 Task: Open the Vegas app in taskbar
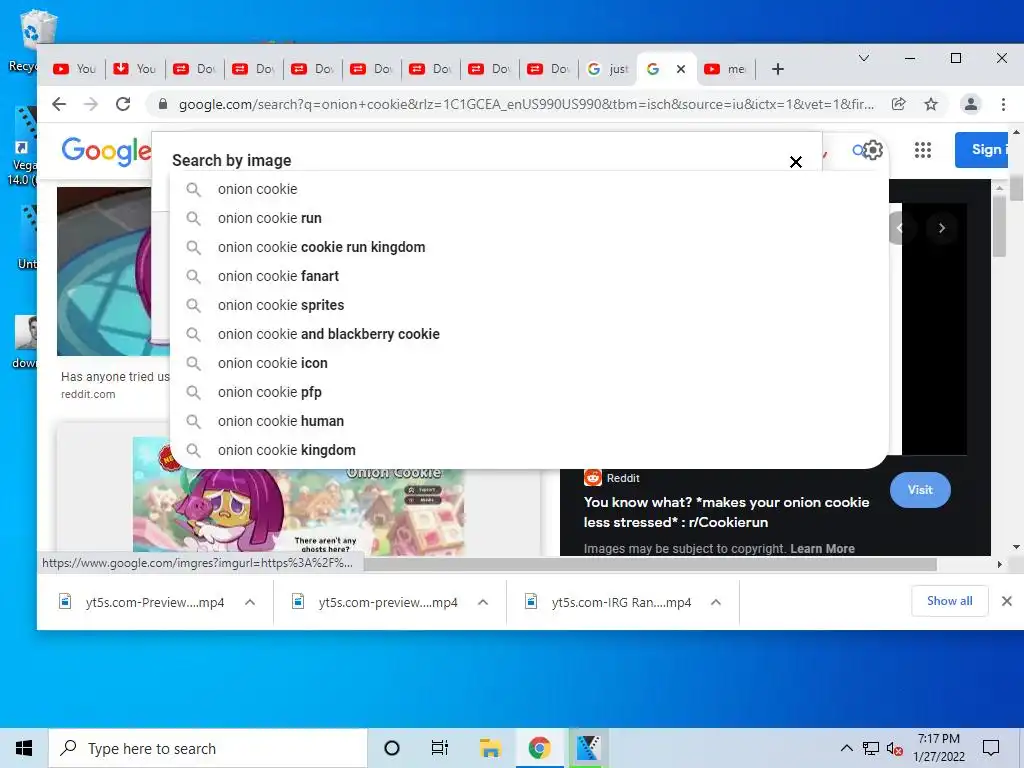click(588, 748)
